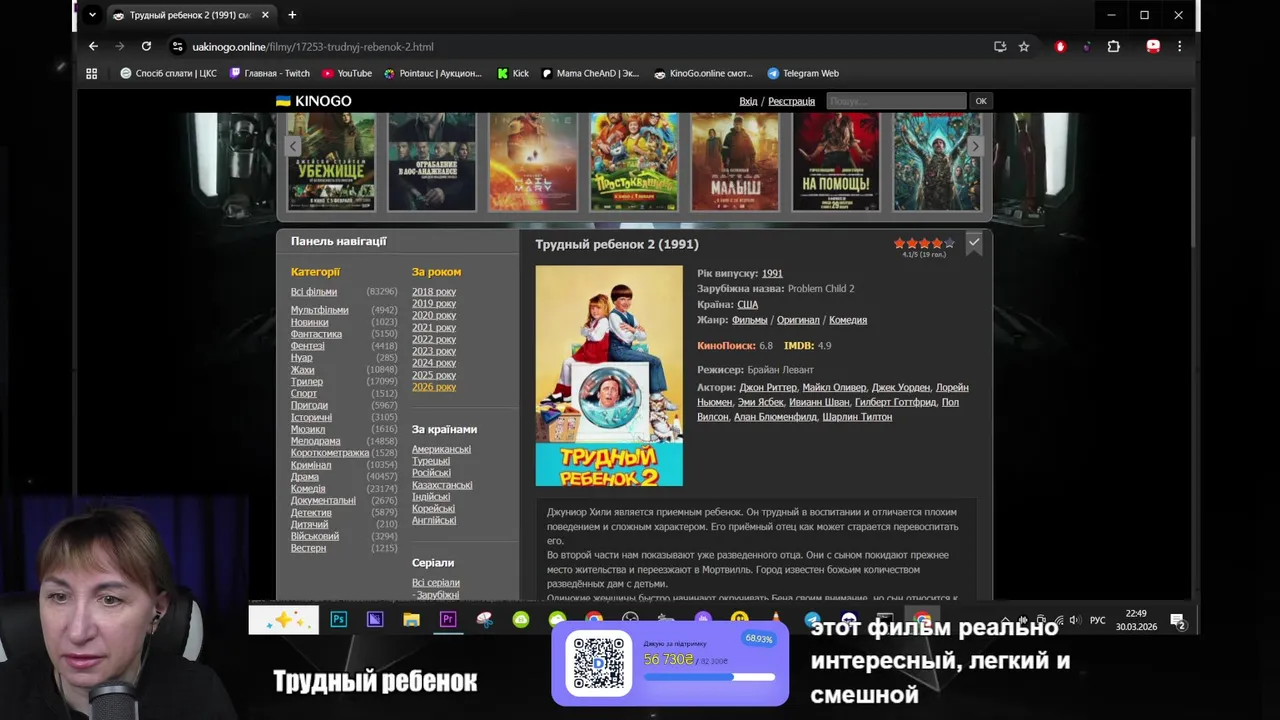Open the Telegram Web bookmark
1280x720 pixels.
click(803, 73)
